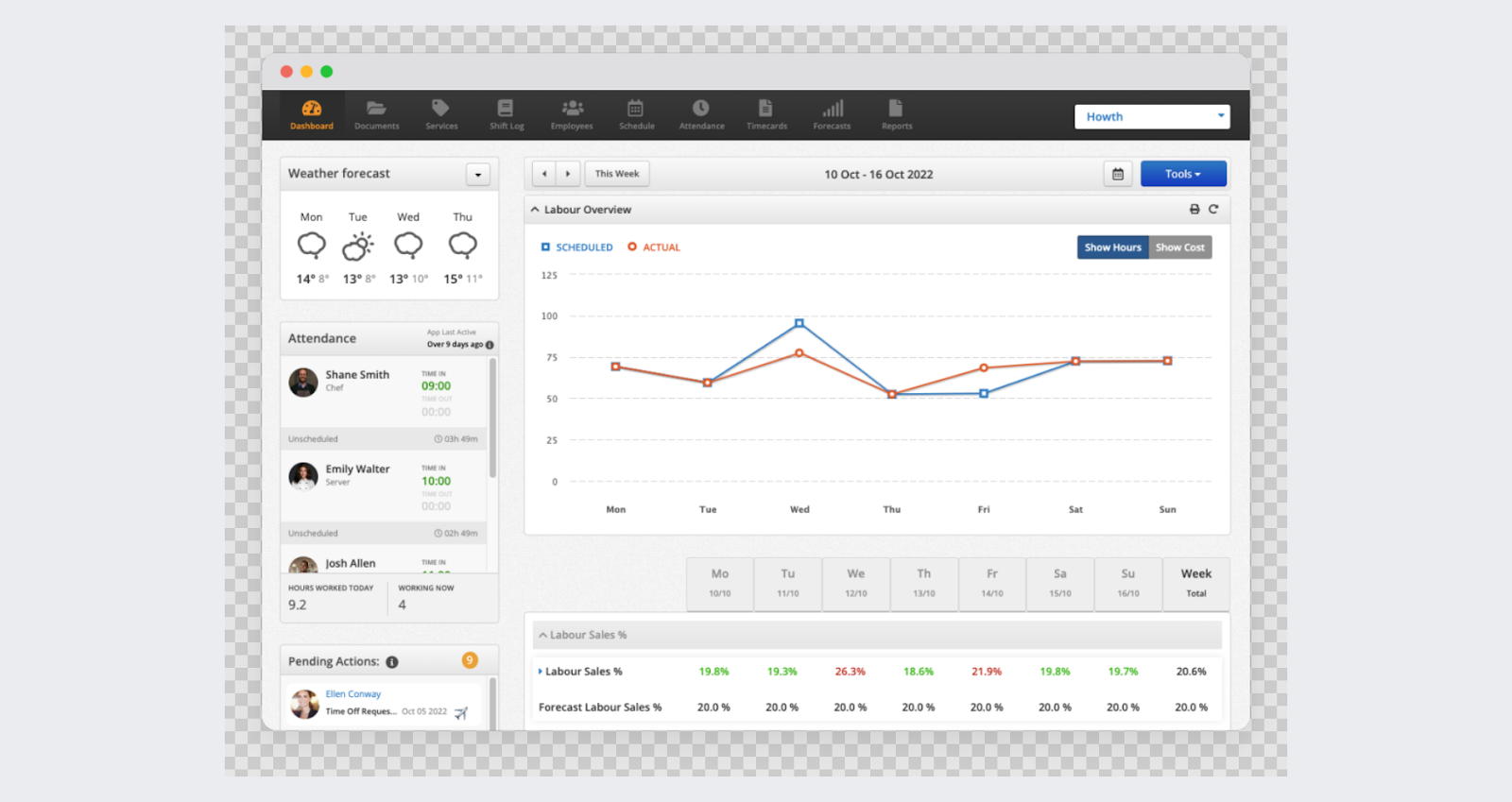
Task: Click Josh Allen's name
Action: pos(351,564)
